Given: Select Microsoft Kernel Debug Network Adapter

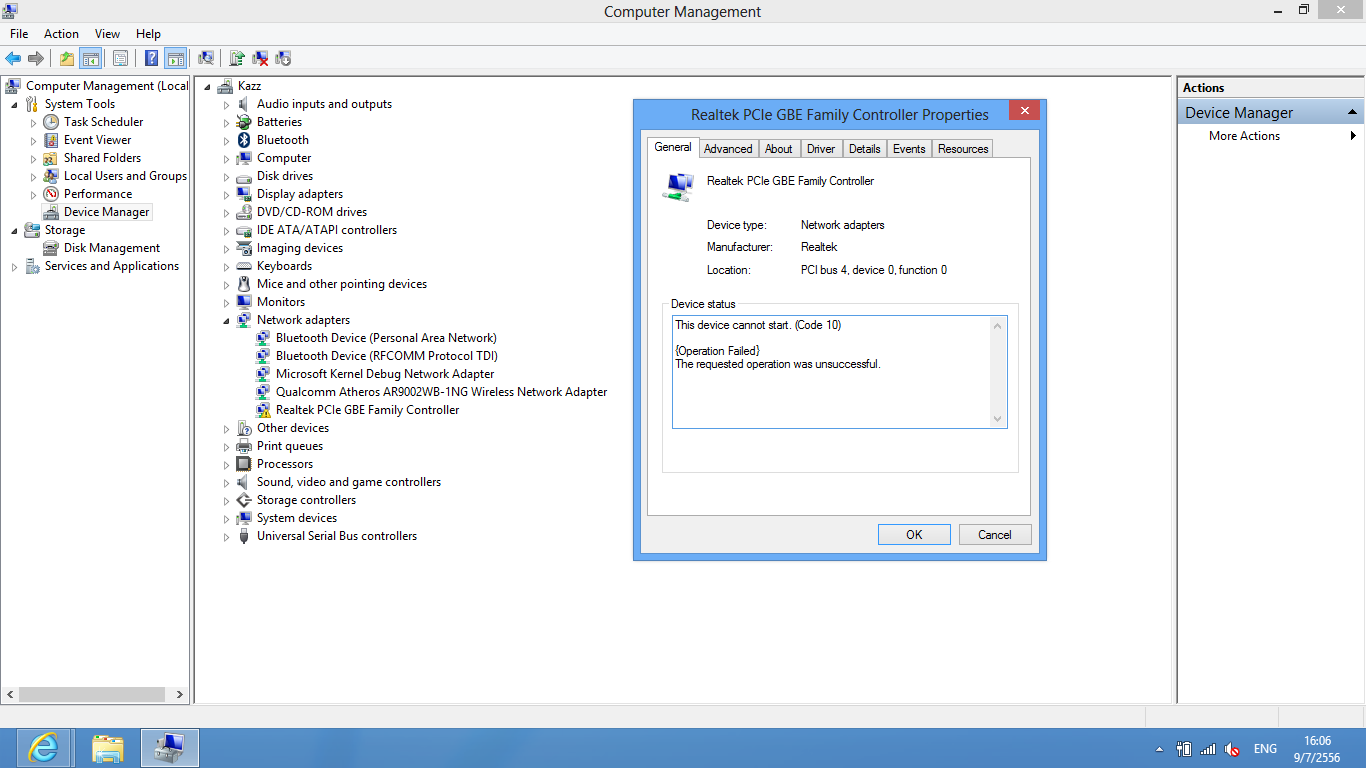Looking at the screenshot, I should tap(385, 374).
